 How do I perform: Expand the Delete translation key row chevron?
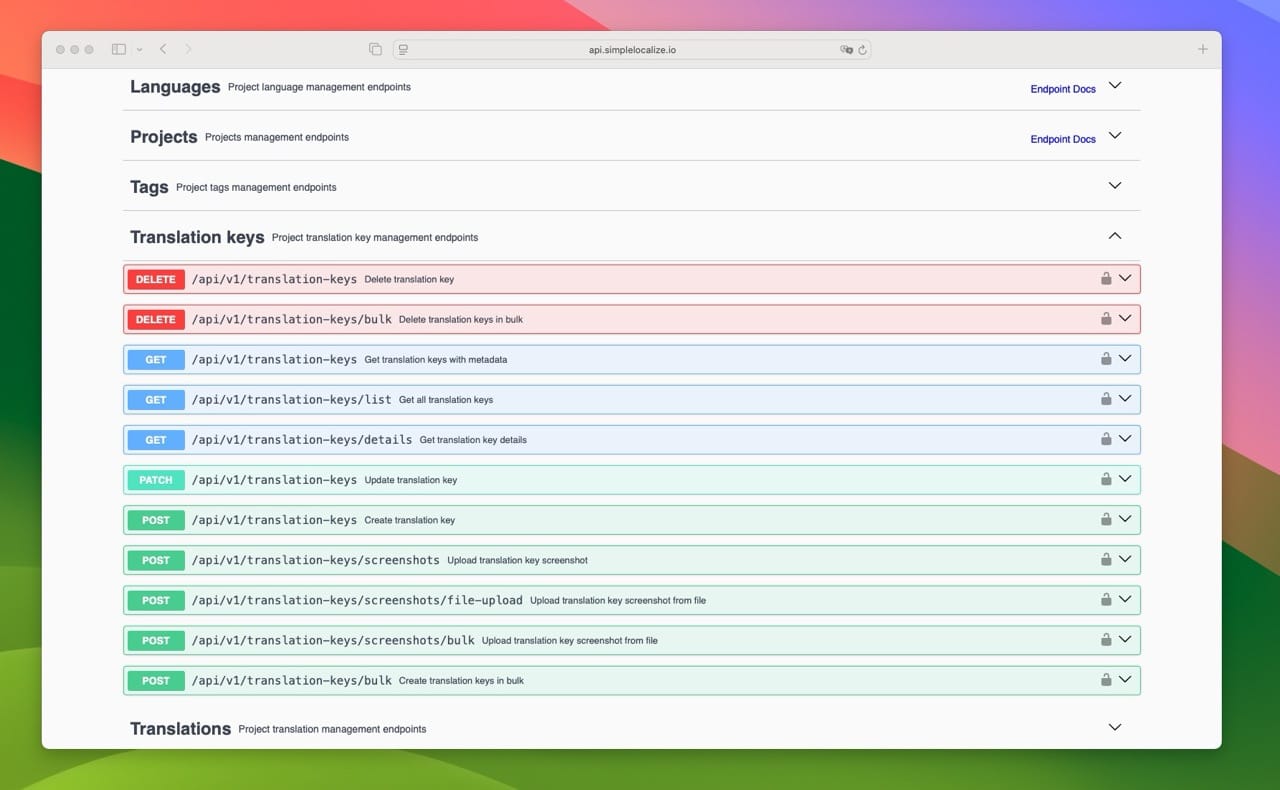1125,279
